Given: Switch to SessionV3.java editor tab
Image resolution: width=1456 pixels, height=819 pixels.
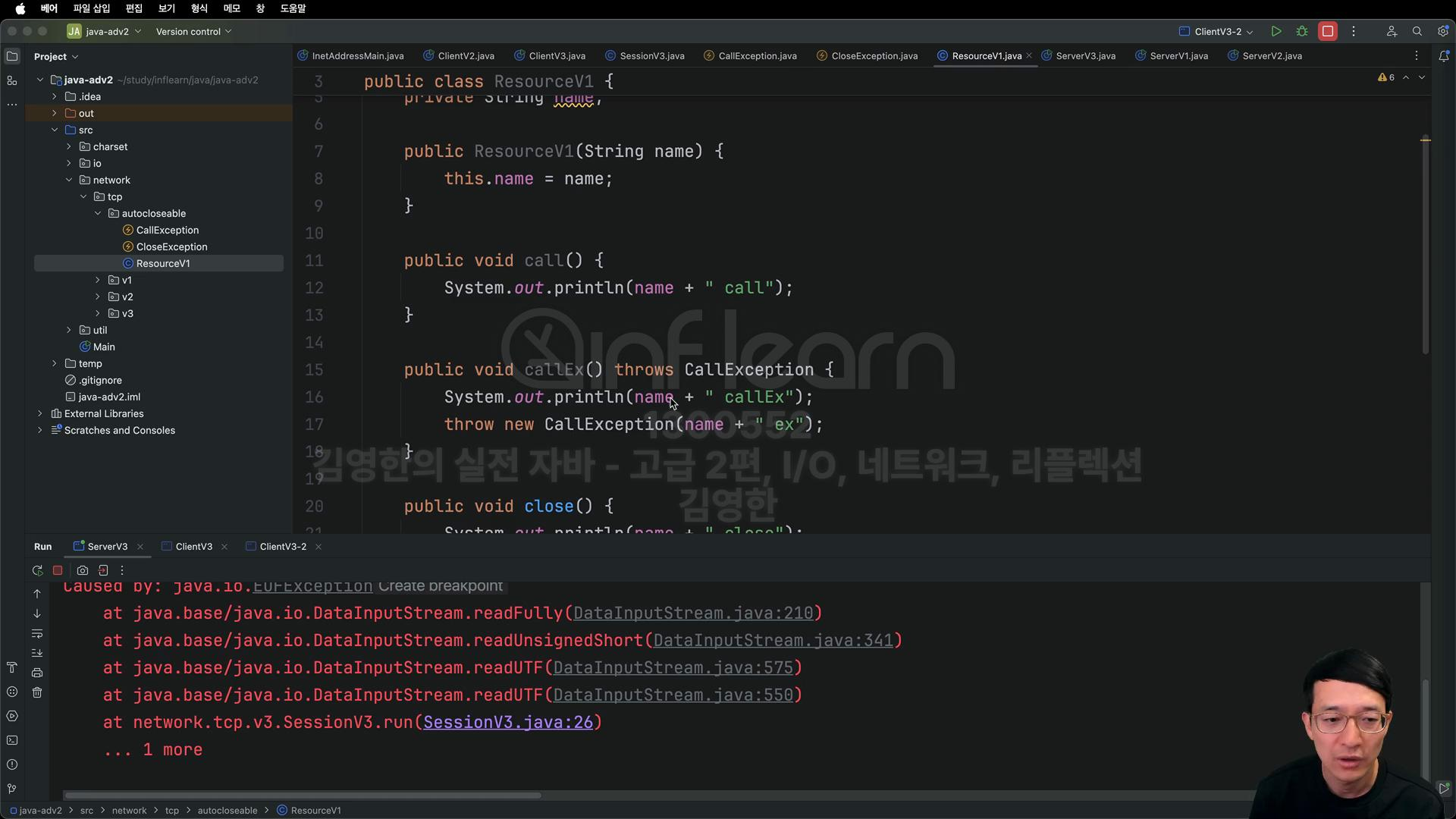Looking at the screenshot, I should [x=645, y=56].
